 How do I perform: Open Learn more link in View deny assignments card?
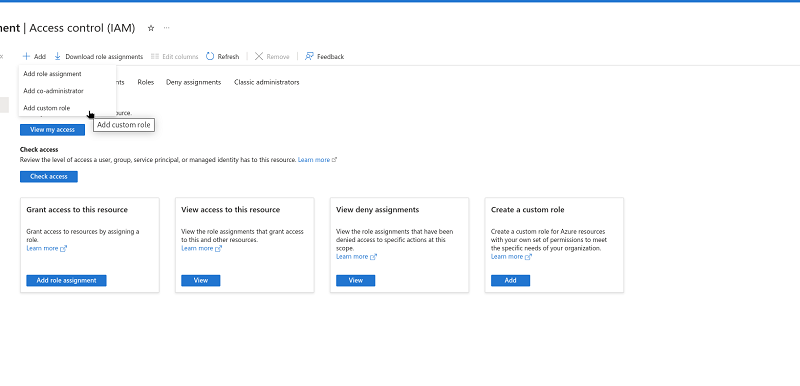pyautogui.click(x=352, y=256)
